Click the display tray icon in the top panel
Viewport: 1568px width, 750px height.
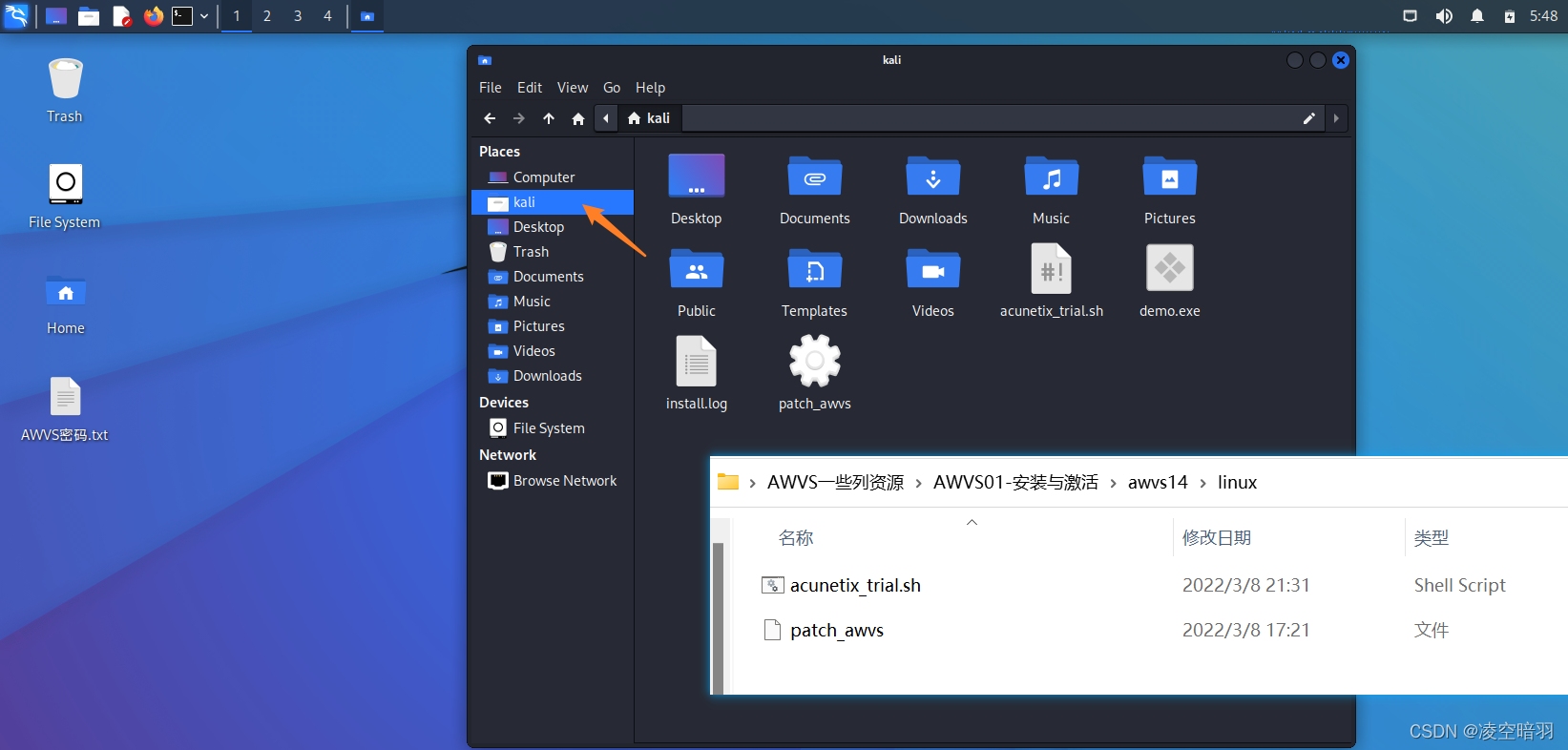tap(1410, 16)
